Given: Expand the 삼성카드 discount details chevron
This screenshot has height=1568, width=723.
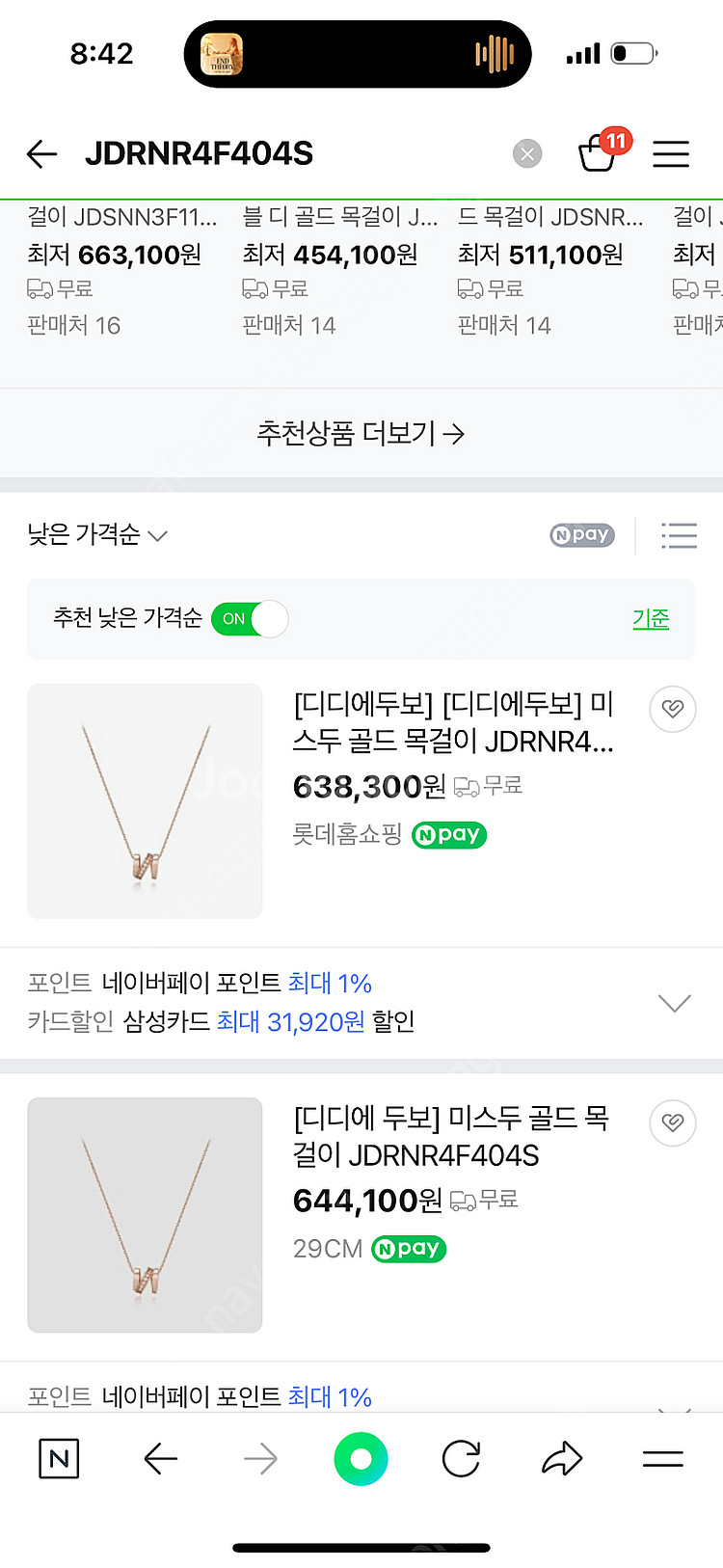Looking at the screenshot, I should point(674,1003).
